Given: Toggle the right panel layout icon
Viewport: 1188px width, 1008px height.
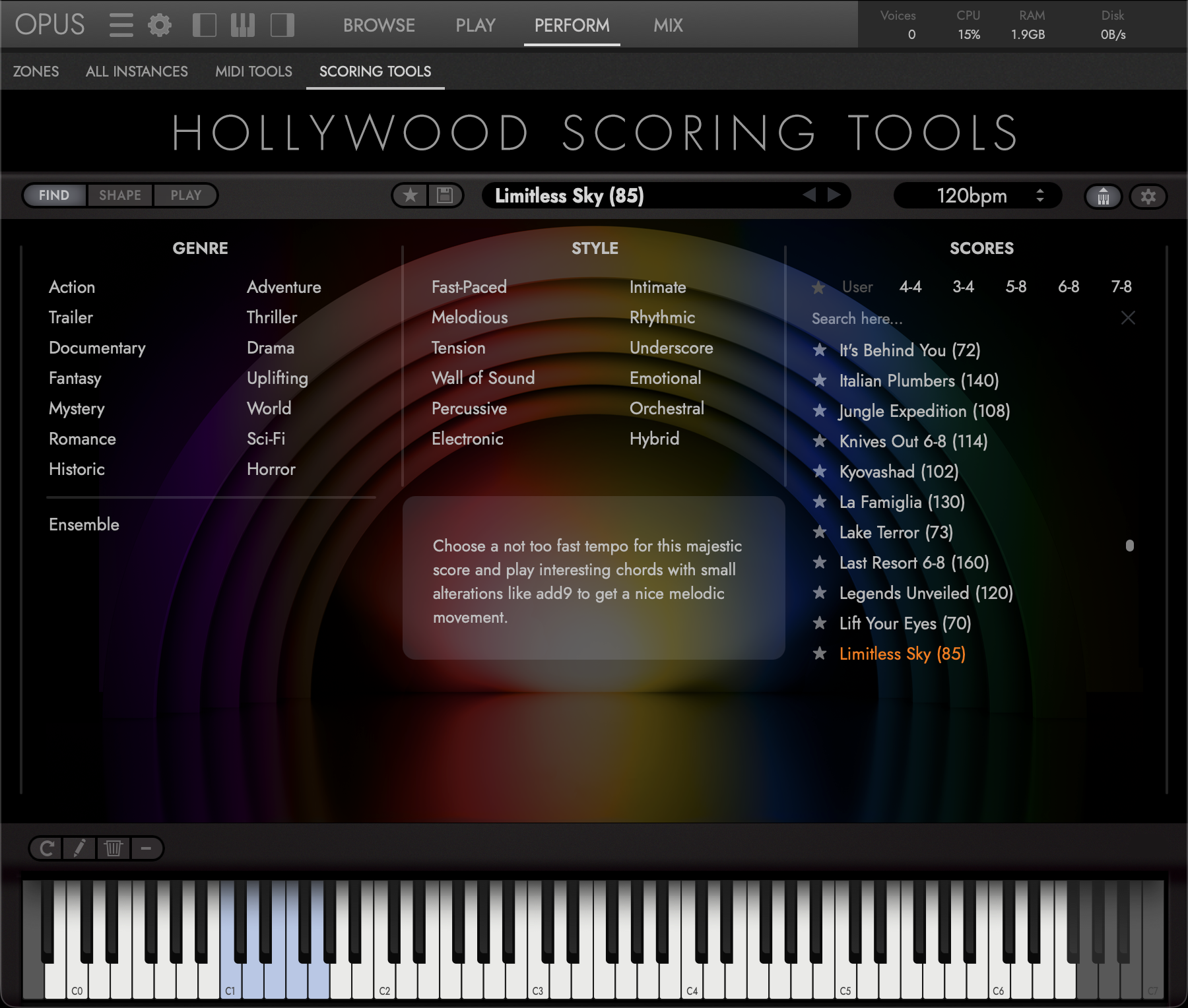Looking at the screenshot, I should (282, 25).
